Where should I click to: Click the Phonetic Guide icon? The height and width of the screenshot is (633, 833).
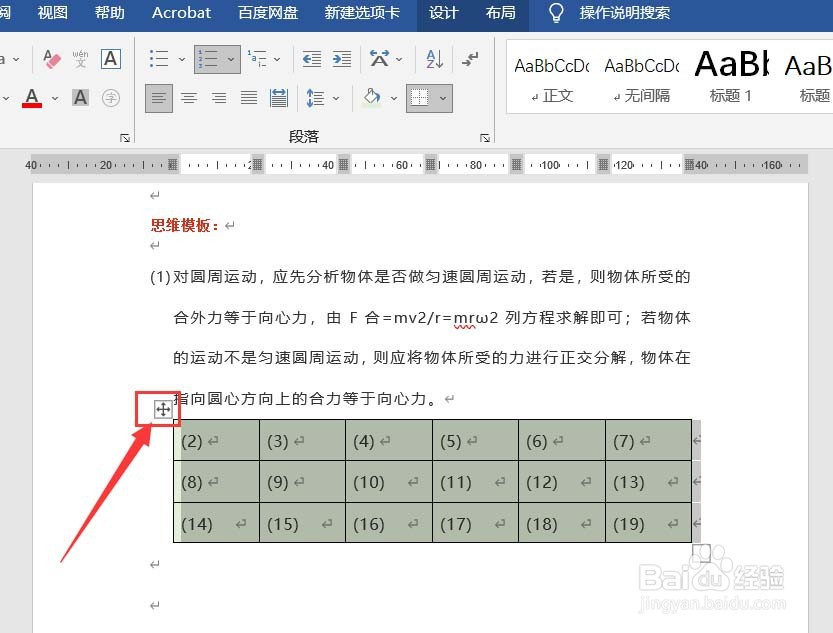click(x=80, y=59)
